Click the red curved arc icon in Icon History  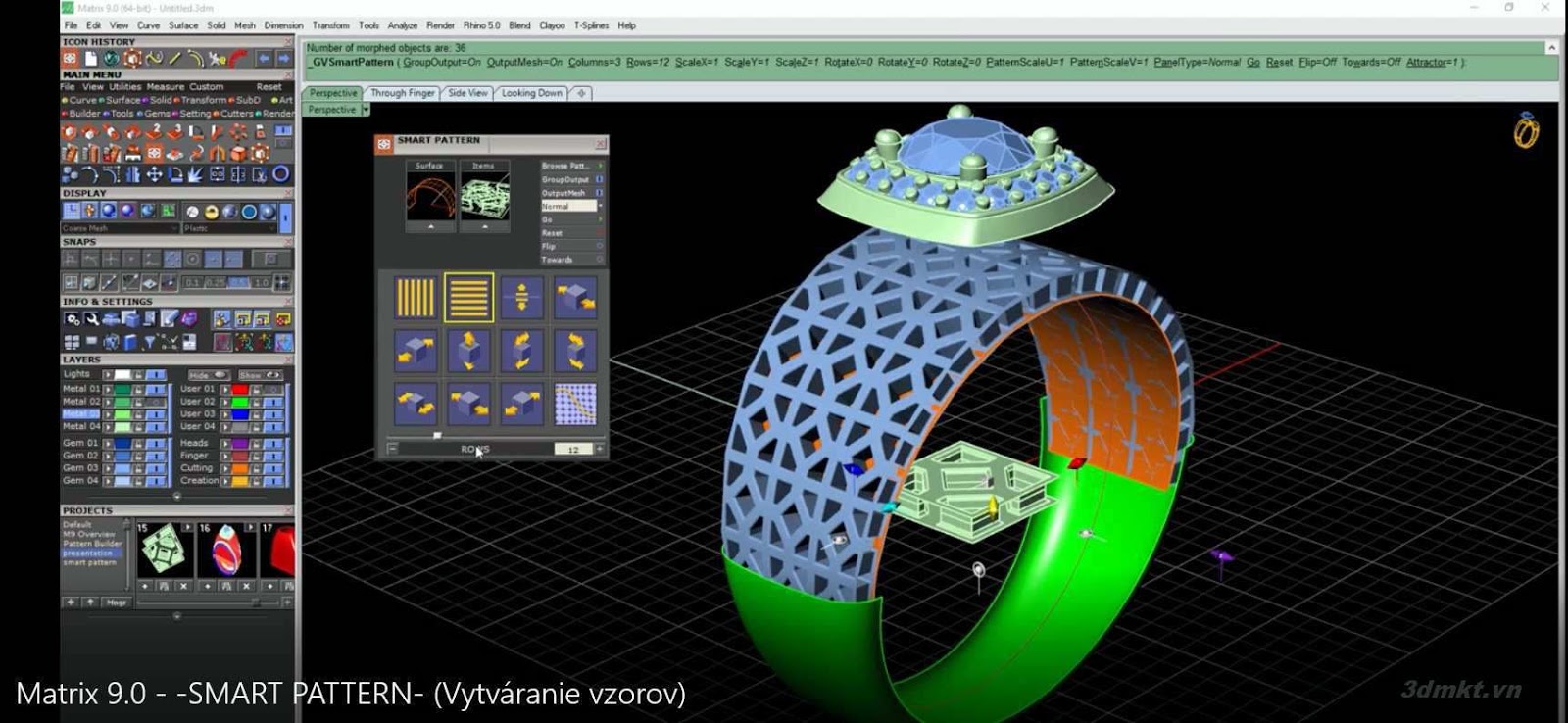click(238, 59)
